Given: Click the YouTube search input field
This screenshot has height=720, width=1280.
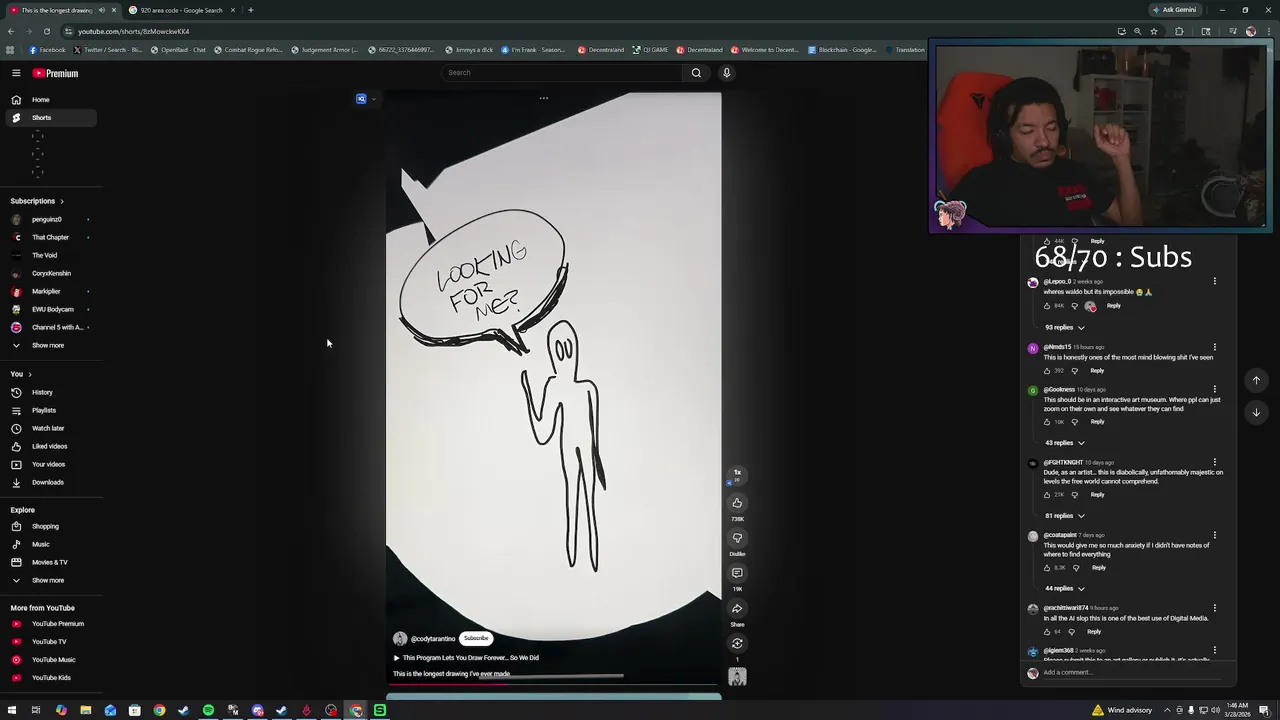Looking at the screenshot, I should coord(563,72).
